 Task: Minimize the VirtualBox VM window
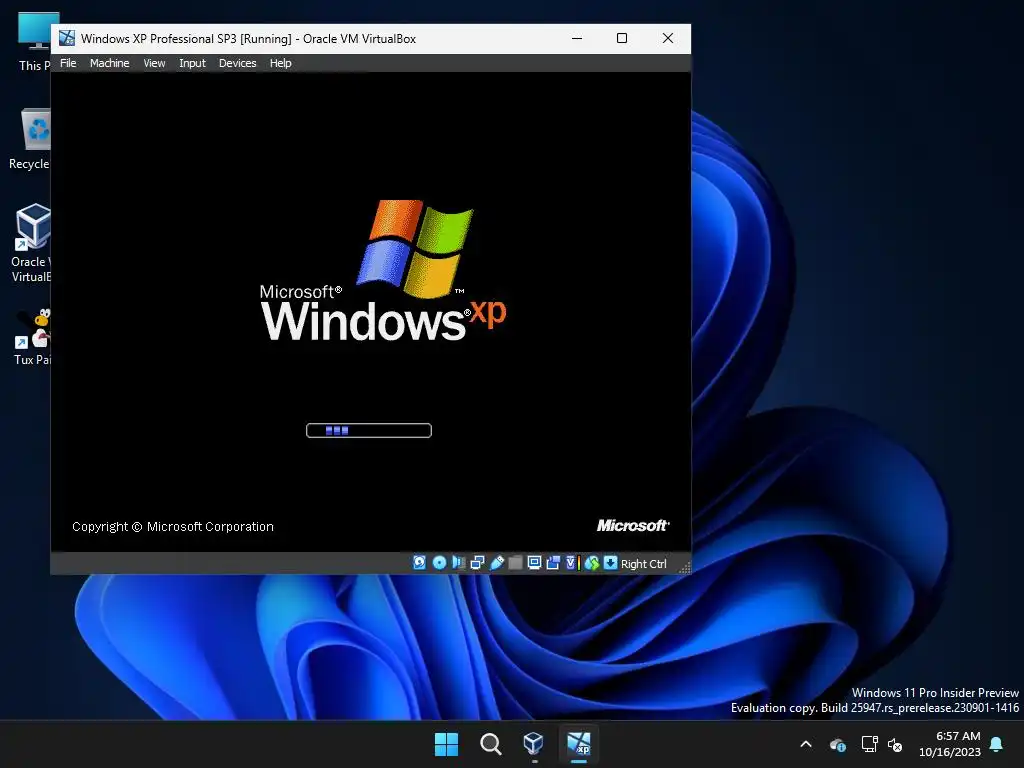coord(577,38)
